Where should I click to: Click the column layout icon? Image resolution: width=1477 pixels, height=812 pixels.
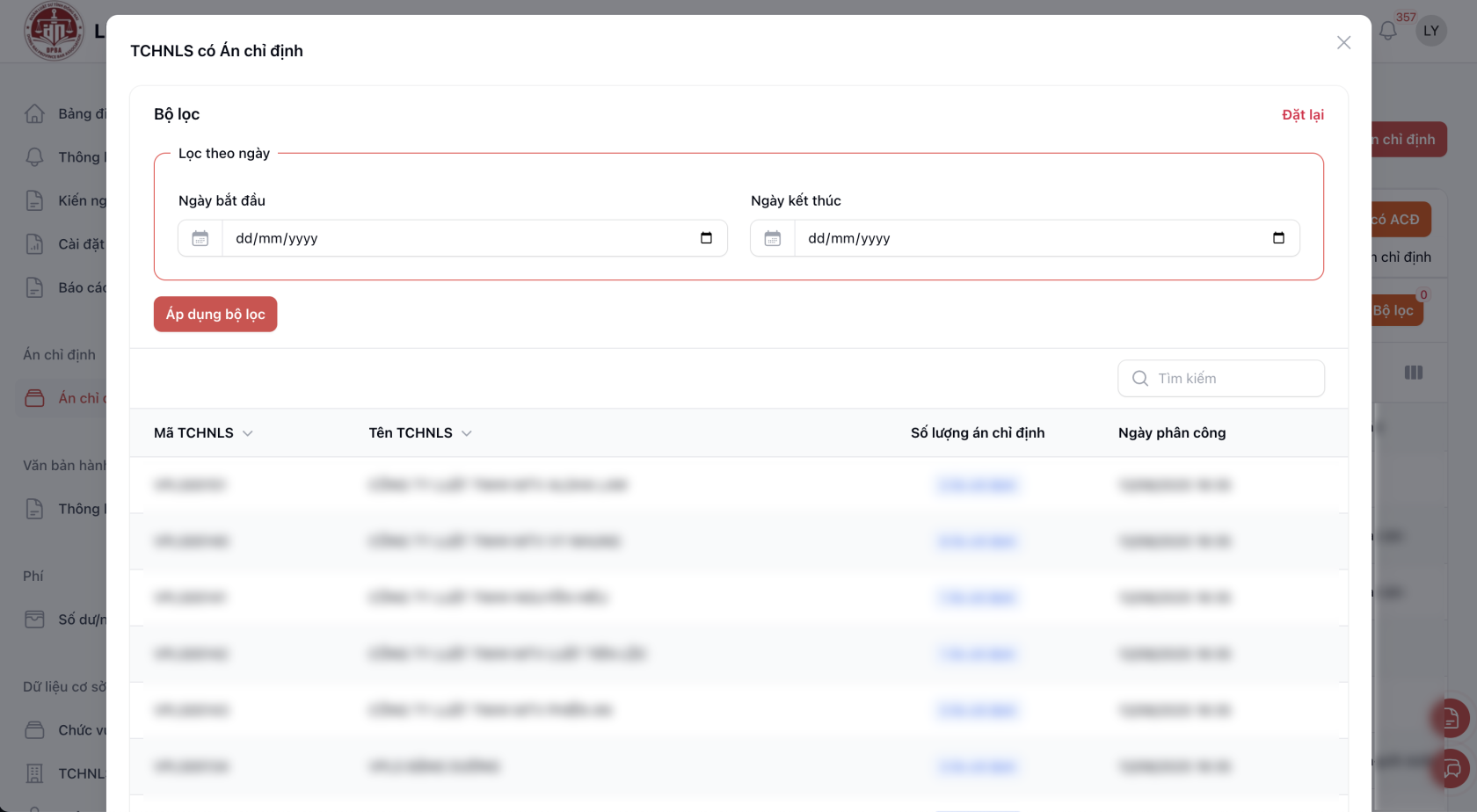point(1414,373)
